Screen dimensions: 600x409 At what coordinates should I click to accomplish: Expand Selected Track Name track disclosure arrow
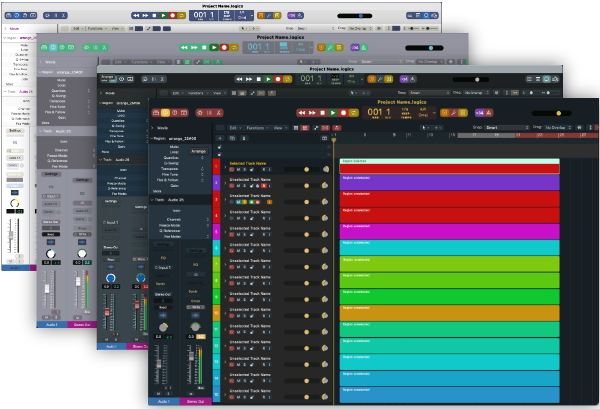pos(225,167)
